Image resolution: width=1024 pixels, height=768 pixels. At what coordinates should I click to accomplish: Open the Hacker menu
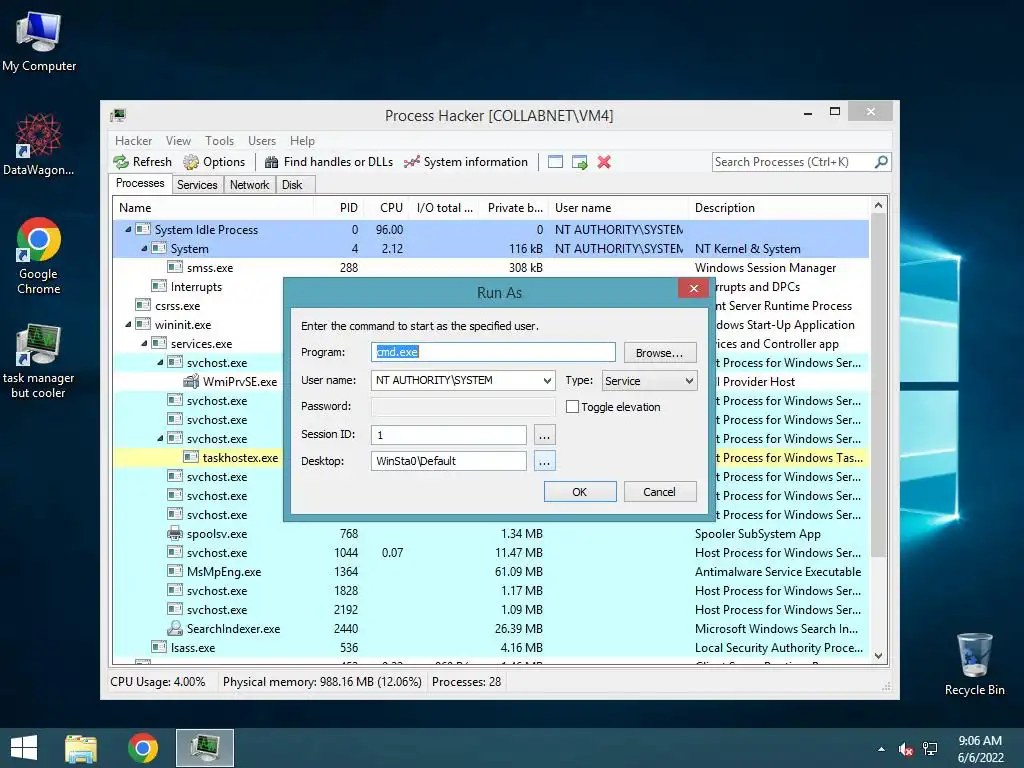tap(133, 140)
